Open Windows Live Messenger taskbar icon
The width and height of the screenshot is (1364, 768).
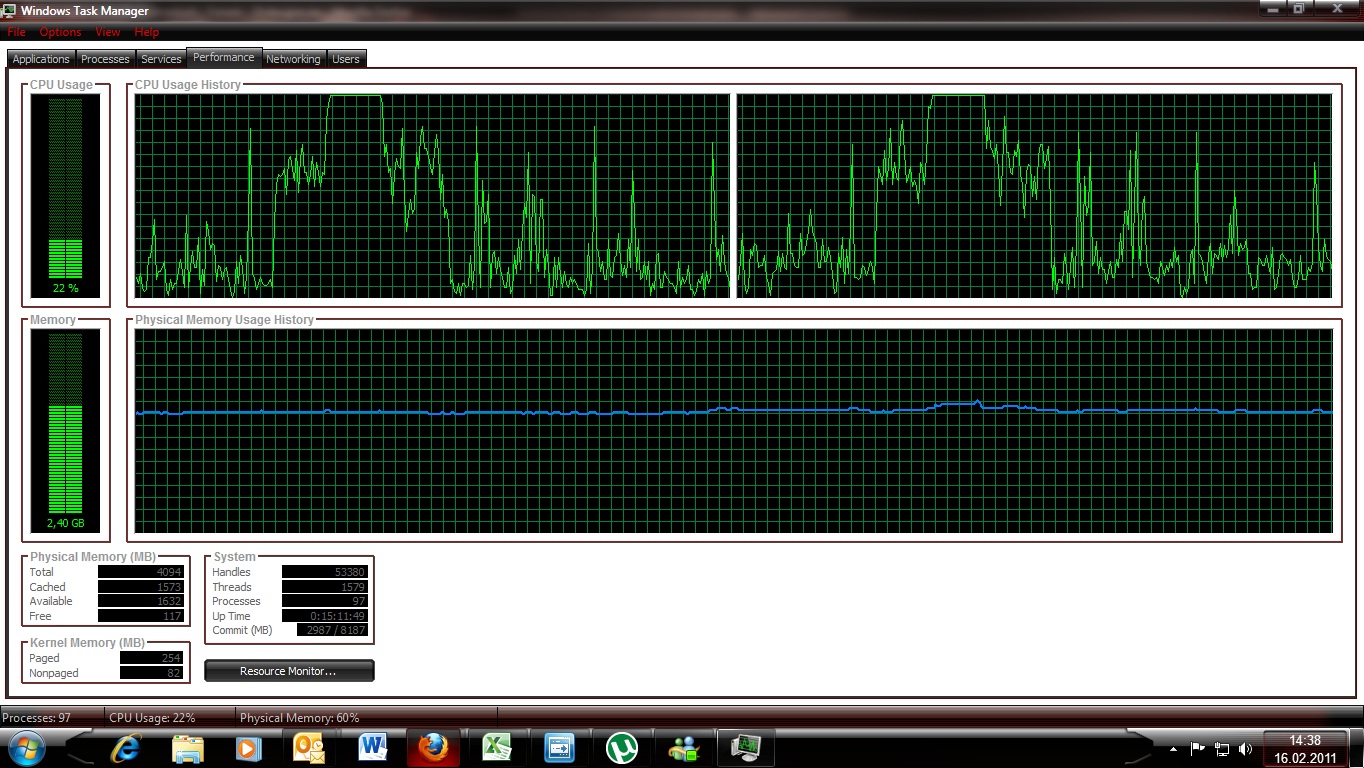click(x=685, y=747)
